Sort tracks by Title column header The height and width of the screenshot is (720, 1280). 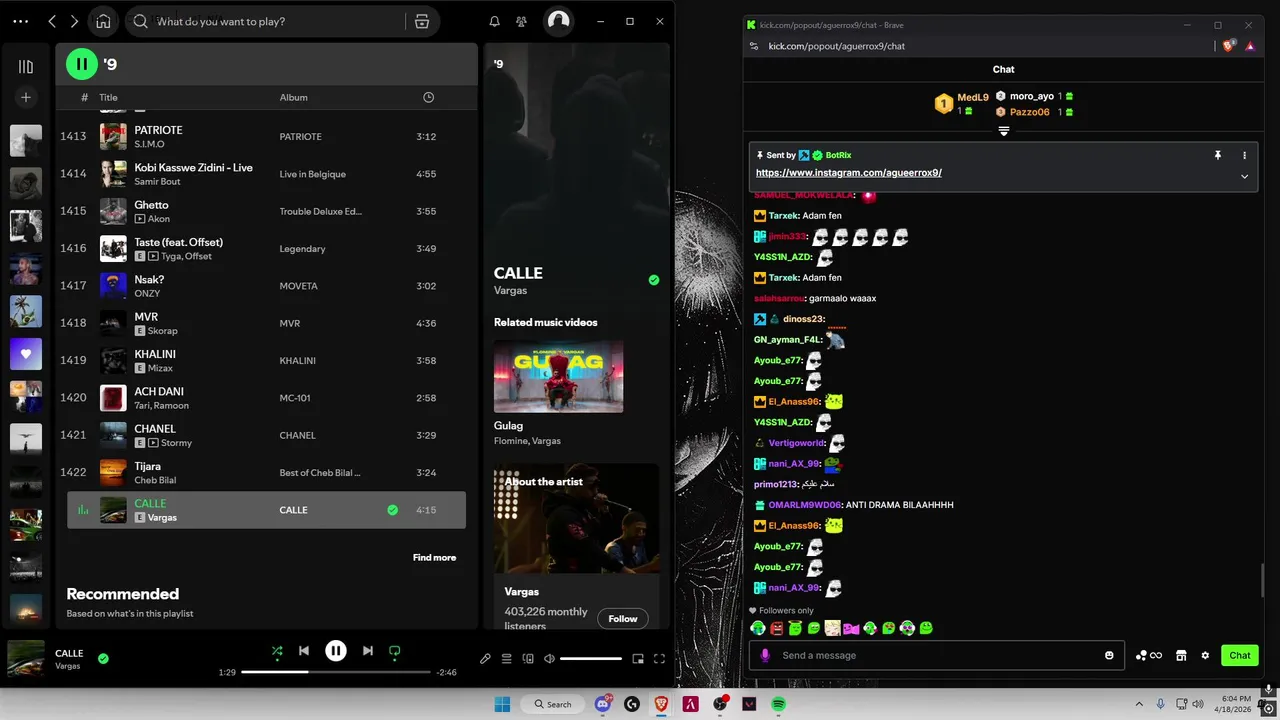[x=108, y=97]
